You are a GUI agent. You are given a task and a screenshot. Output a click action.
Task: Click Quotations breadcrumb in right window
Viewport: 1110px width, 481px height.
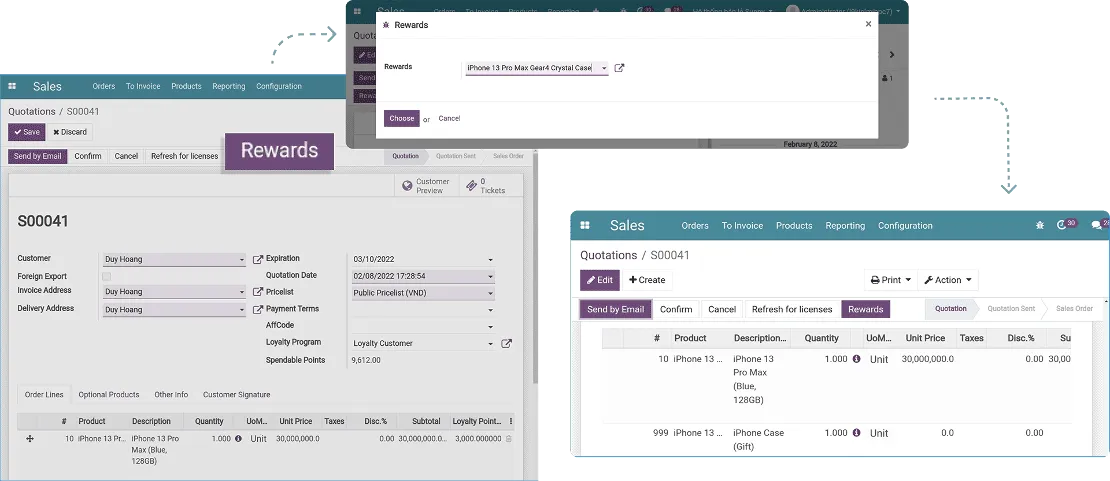coord(608,255)
